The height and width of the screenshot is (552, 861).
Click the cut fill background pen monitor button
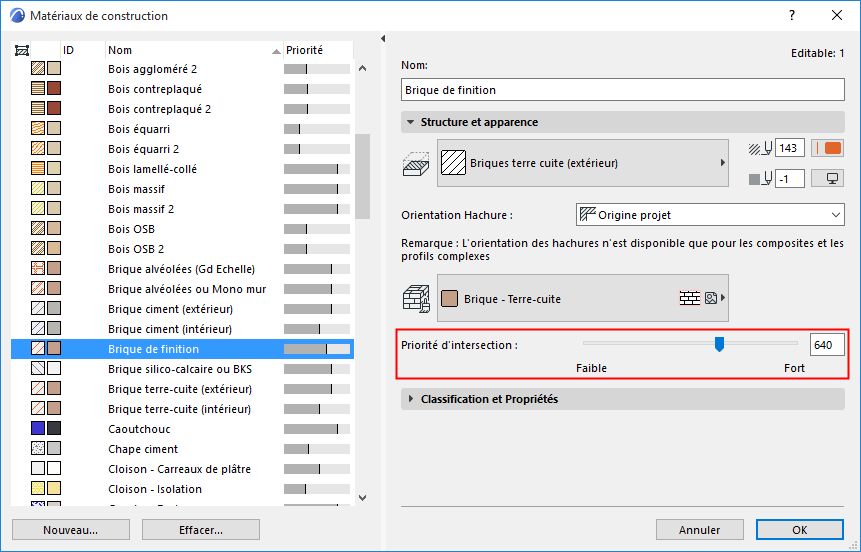coord(832,178)
